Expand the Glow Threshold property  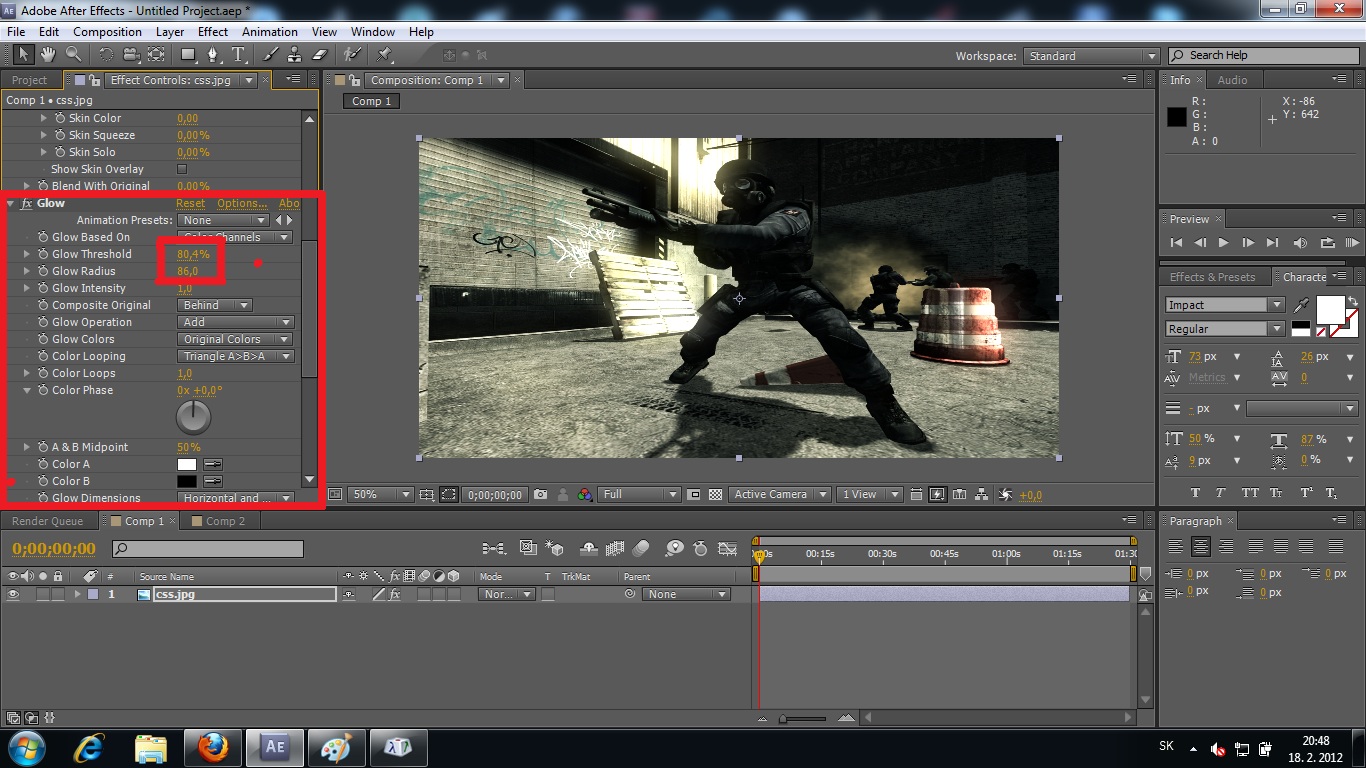[27, 254]
